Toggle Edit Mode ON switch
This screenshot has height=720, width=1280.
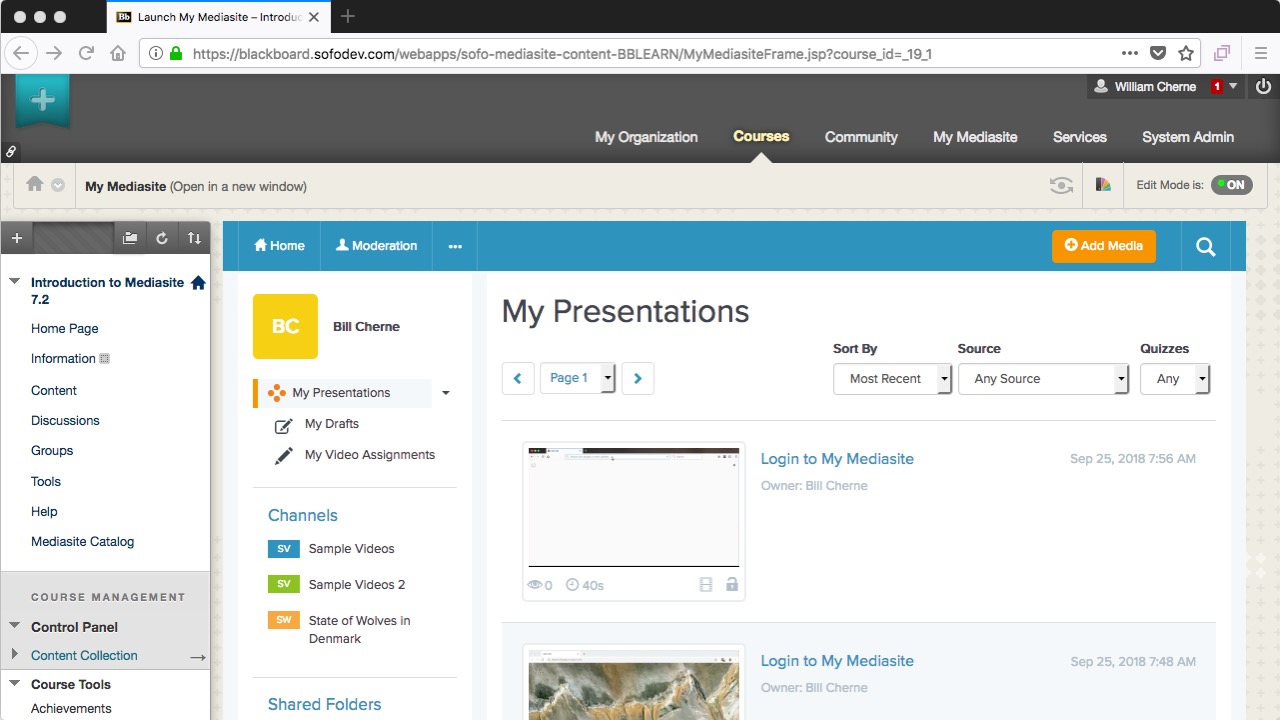(x=1231, y=185)
